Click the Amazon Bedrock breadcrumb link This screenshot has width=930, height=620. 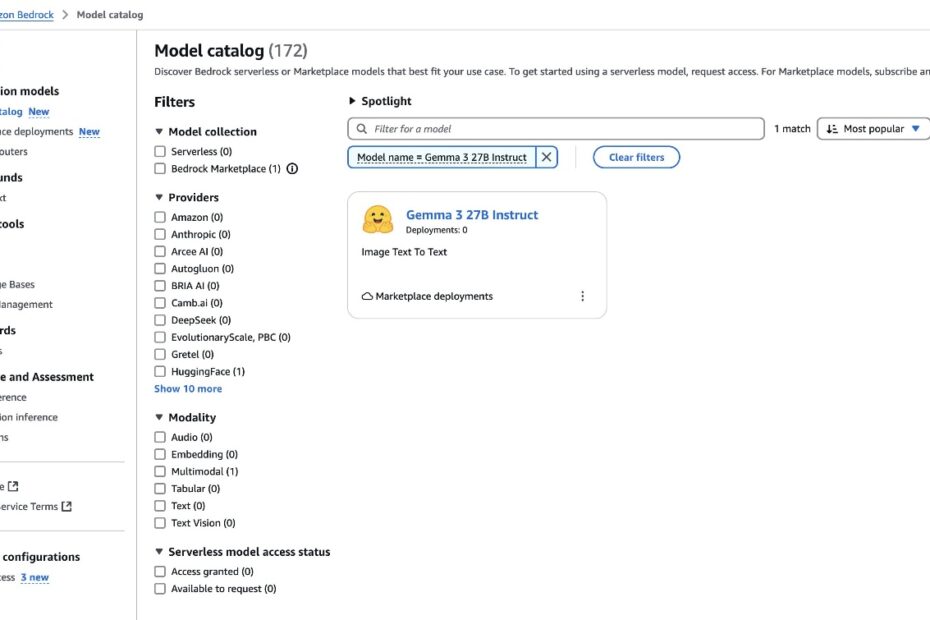(x=26, y=14)
